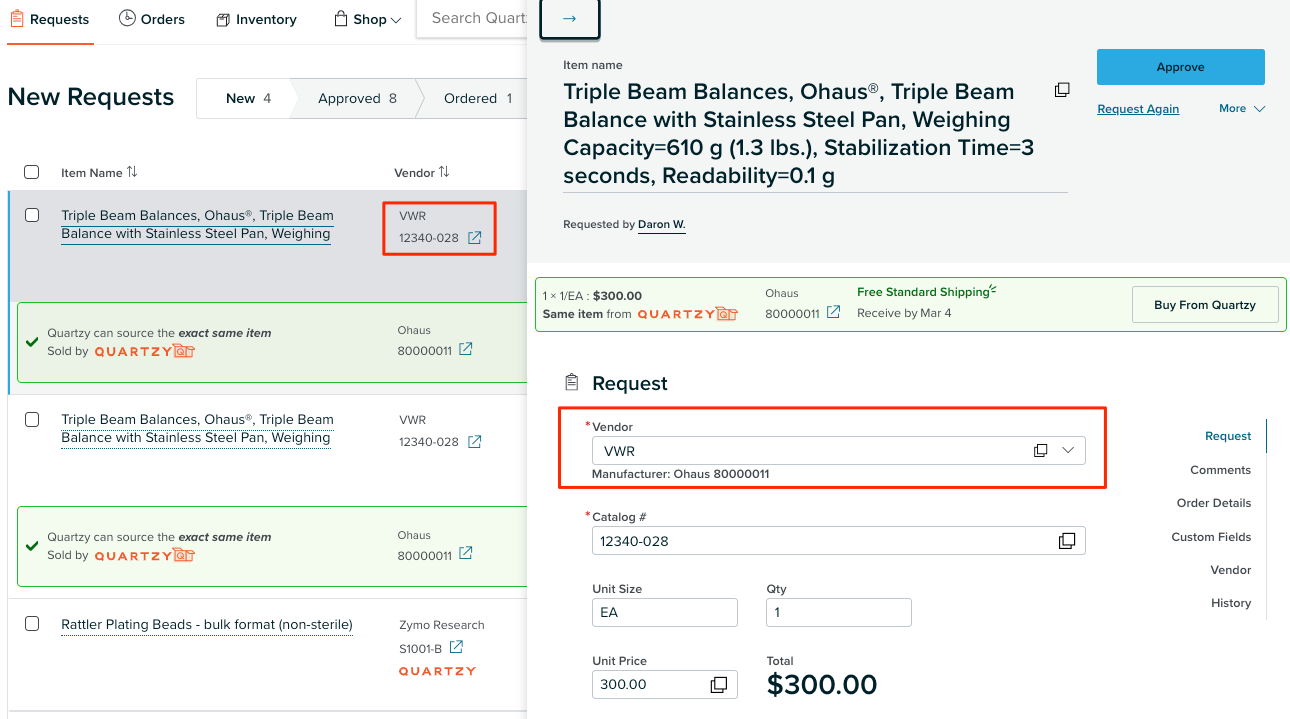Sort by Vendor arrows
This screenshot has width=1290, height=719.
pyautogui.click(x=444, y=172)
